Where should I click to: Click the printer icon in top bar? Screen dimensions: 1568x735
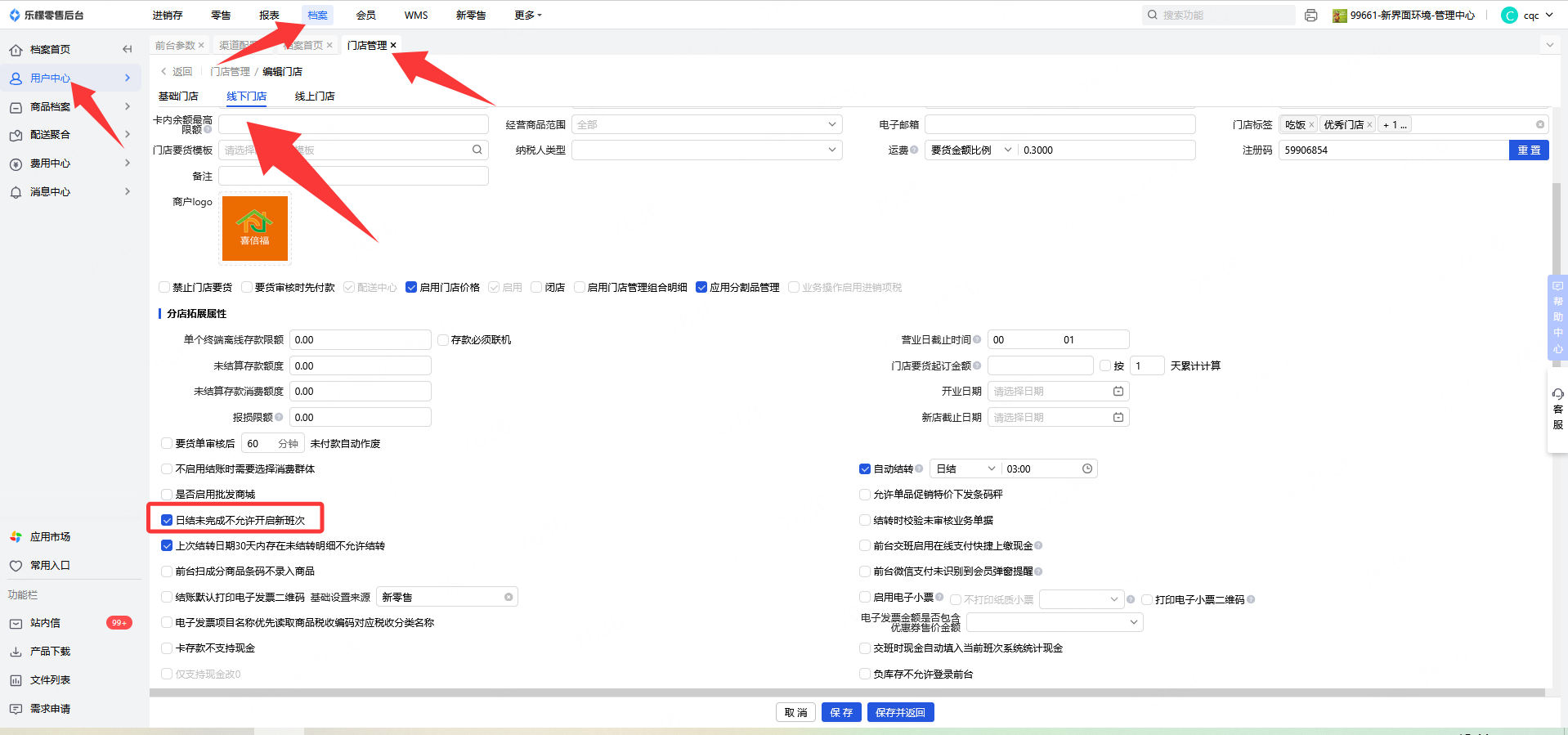click(1311, 16)
